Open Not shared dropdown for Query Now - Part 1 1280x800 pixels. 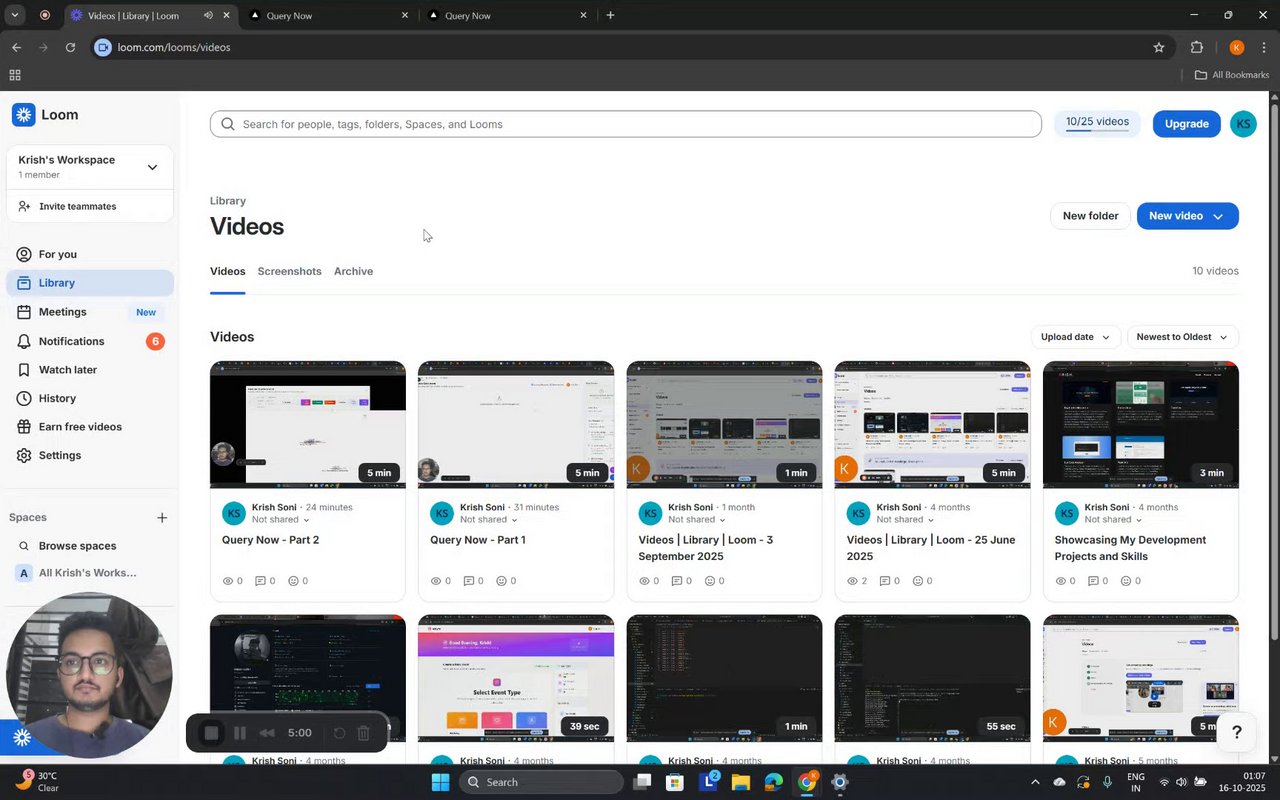coord(489,520)
